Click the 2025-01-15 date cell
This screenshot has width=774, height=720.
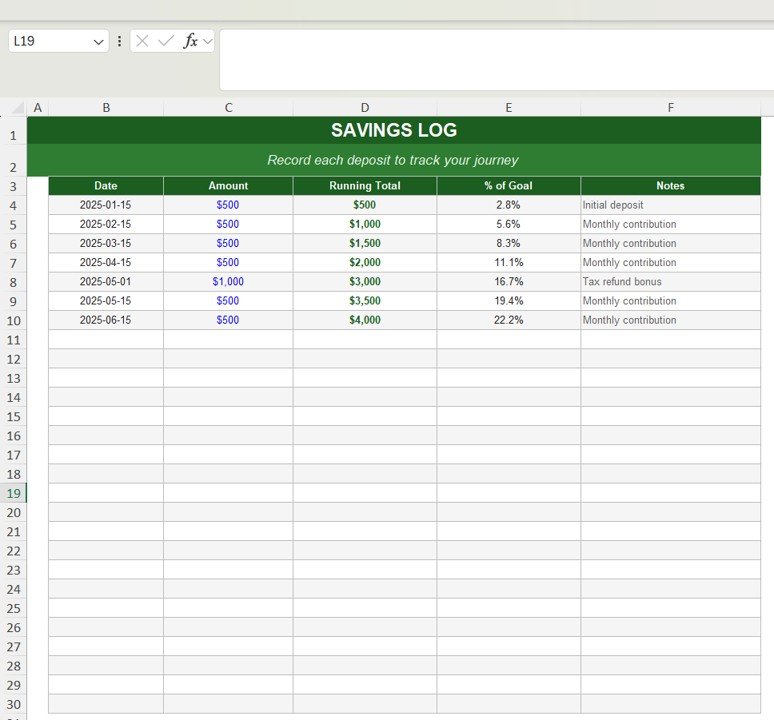pos(105,205)
